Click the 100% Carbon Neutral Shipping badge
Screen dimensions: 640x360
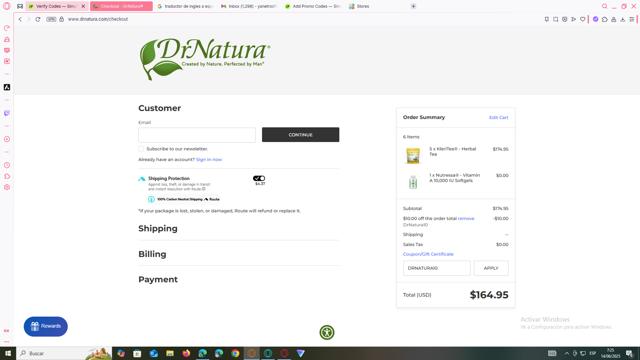(x=184, y=199)
